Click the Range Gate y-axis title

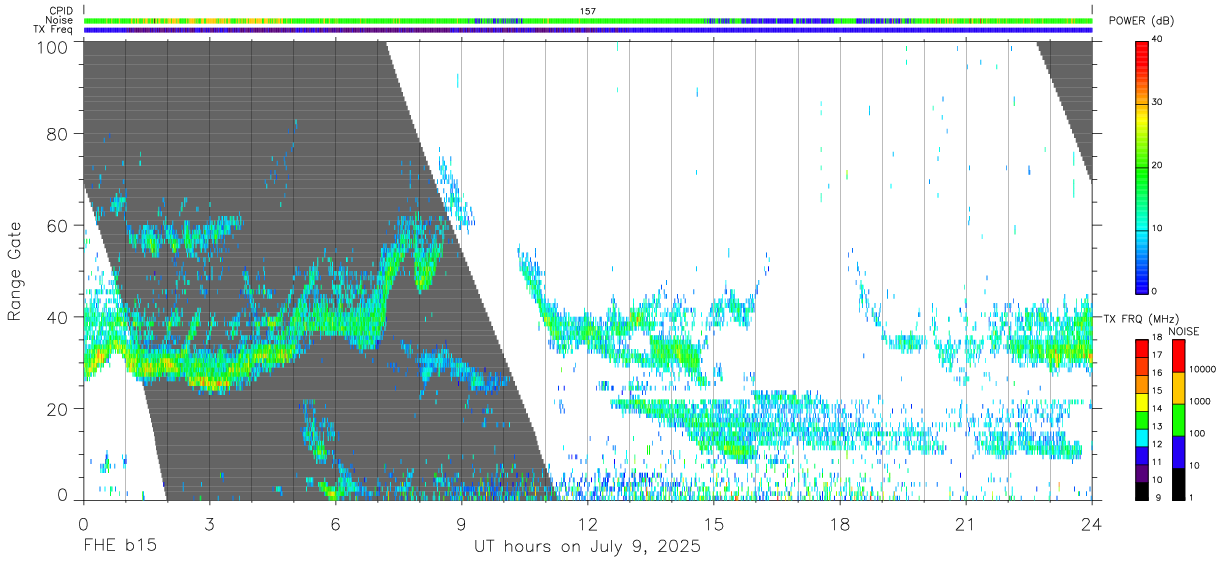pyautogui.click(x=15, y=270)
